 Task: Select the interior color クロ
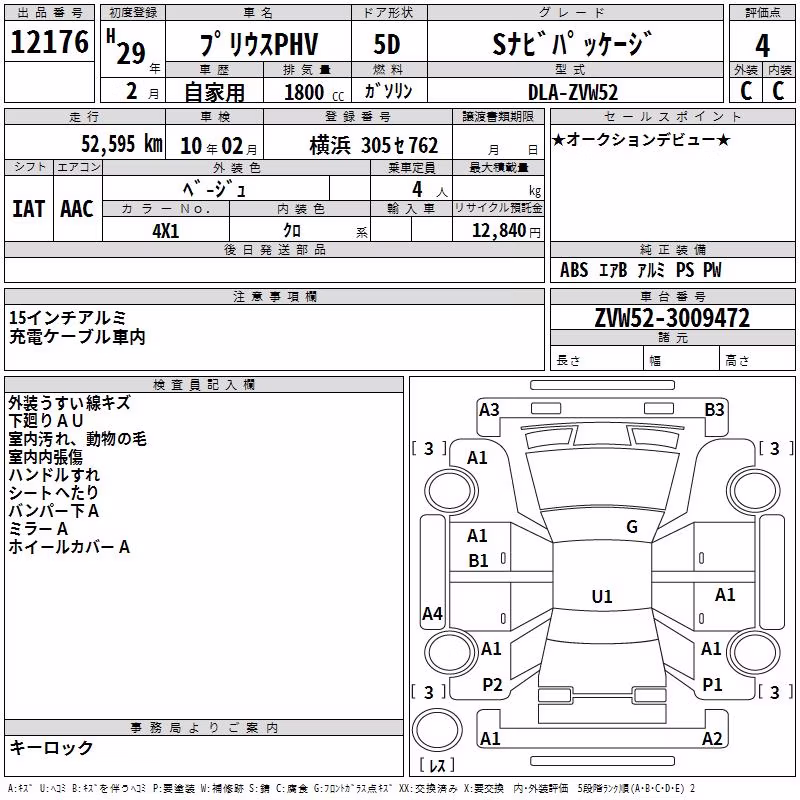[x=292, y=231]
